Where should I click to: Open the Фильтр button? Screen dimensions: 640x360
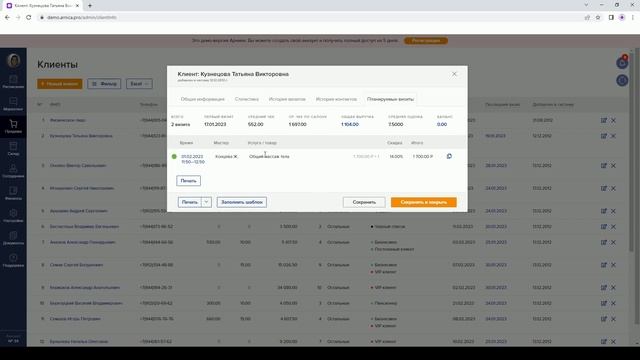[x=104, y=84]
